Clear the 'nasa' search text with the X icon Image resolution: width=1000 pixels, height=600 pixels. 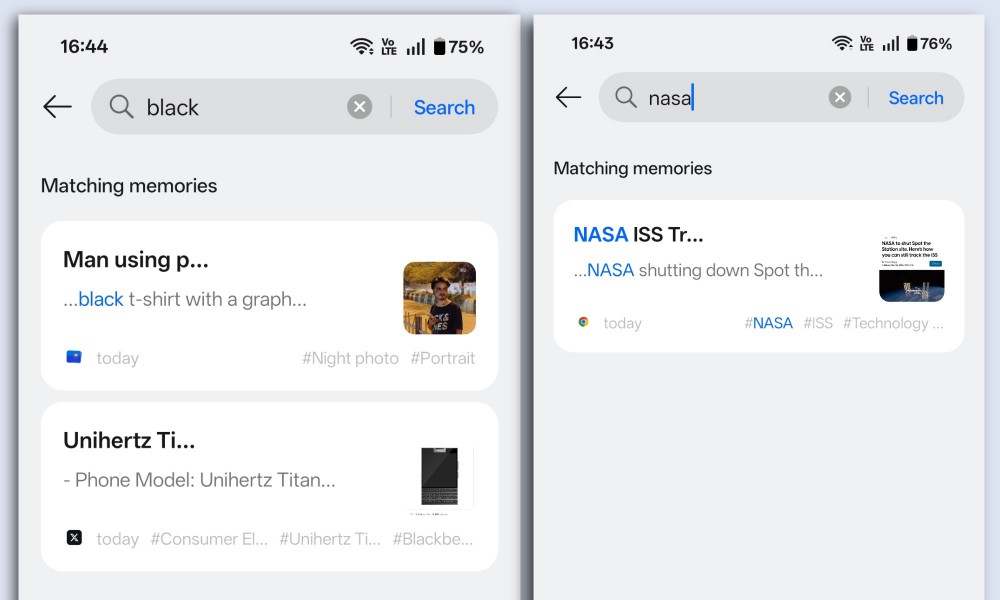(840, 98)
